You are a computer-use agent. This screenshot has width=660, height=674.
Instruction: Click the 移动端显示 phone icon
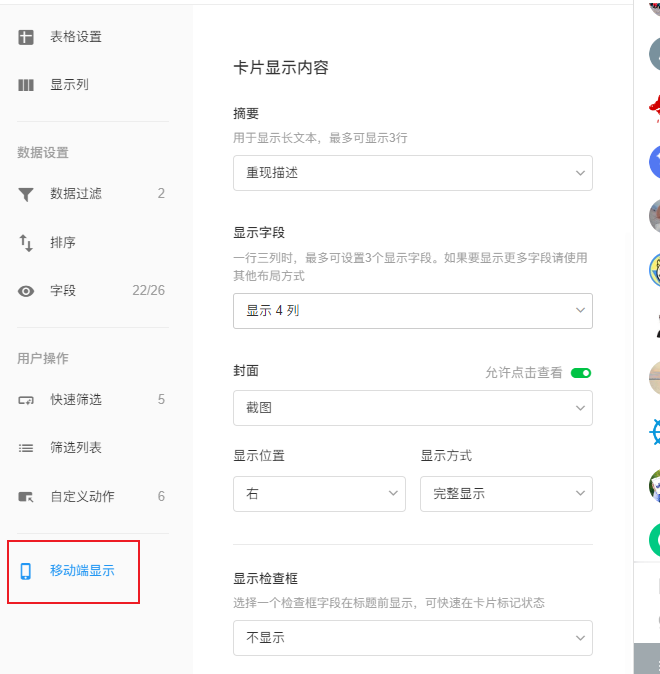tap(26, 571)
